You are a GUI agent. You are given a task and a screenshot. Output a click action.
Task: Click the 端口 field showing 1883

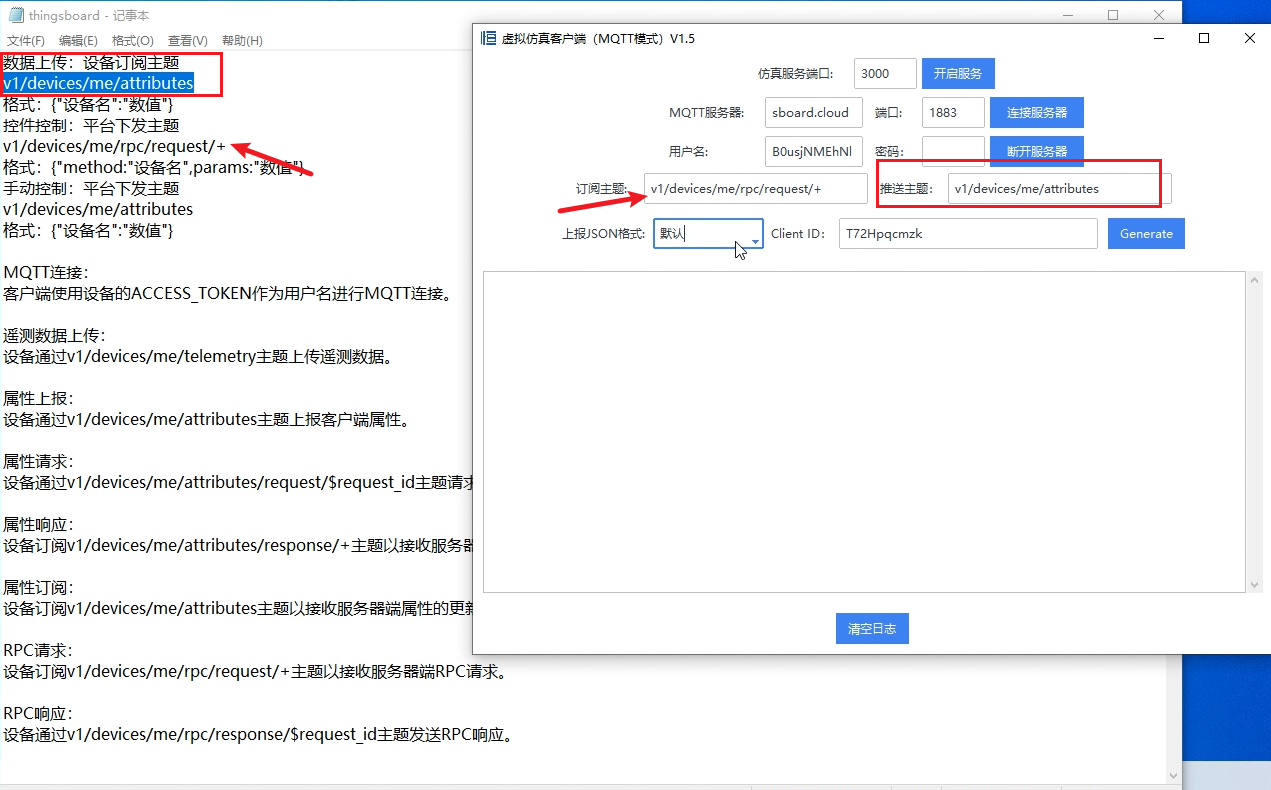(x=952, y=112)
